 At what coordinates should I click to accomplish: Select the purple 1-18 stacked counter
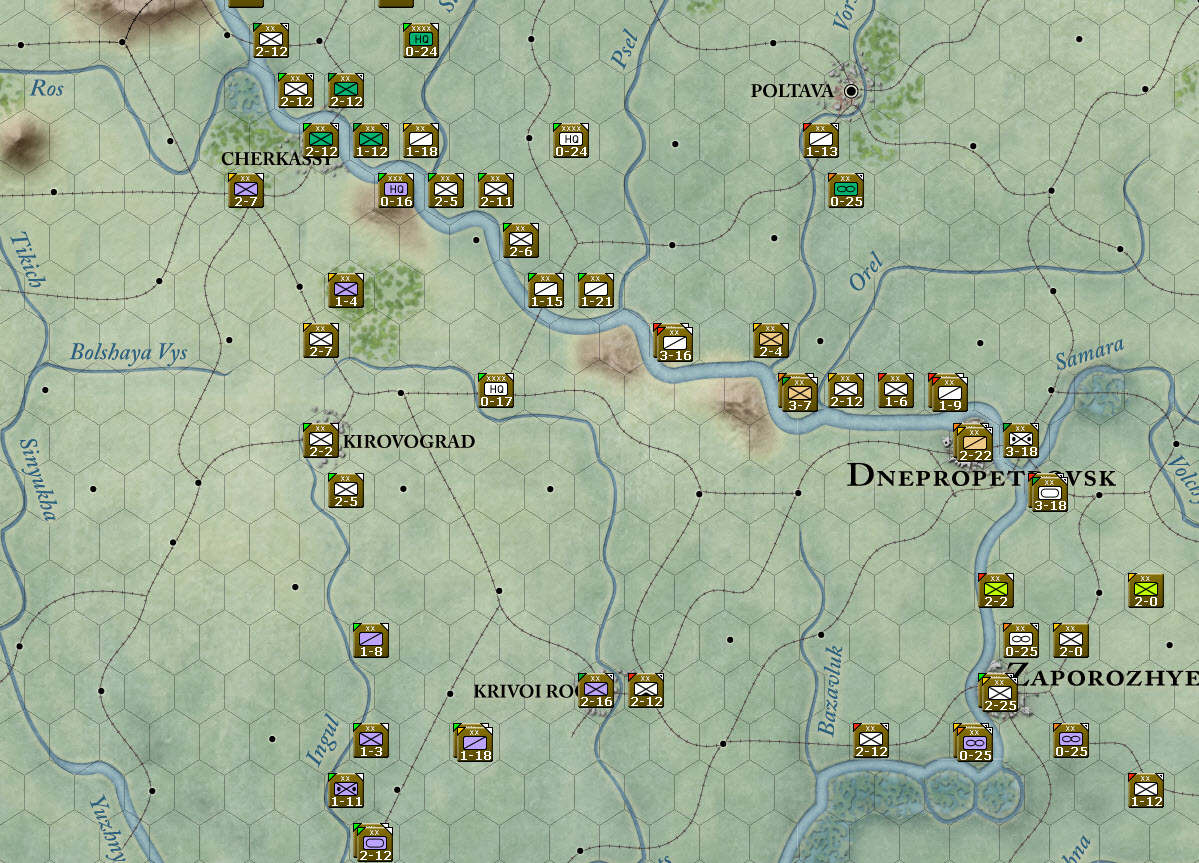click(473, 742)
